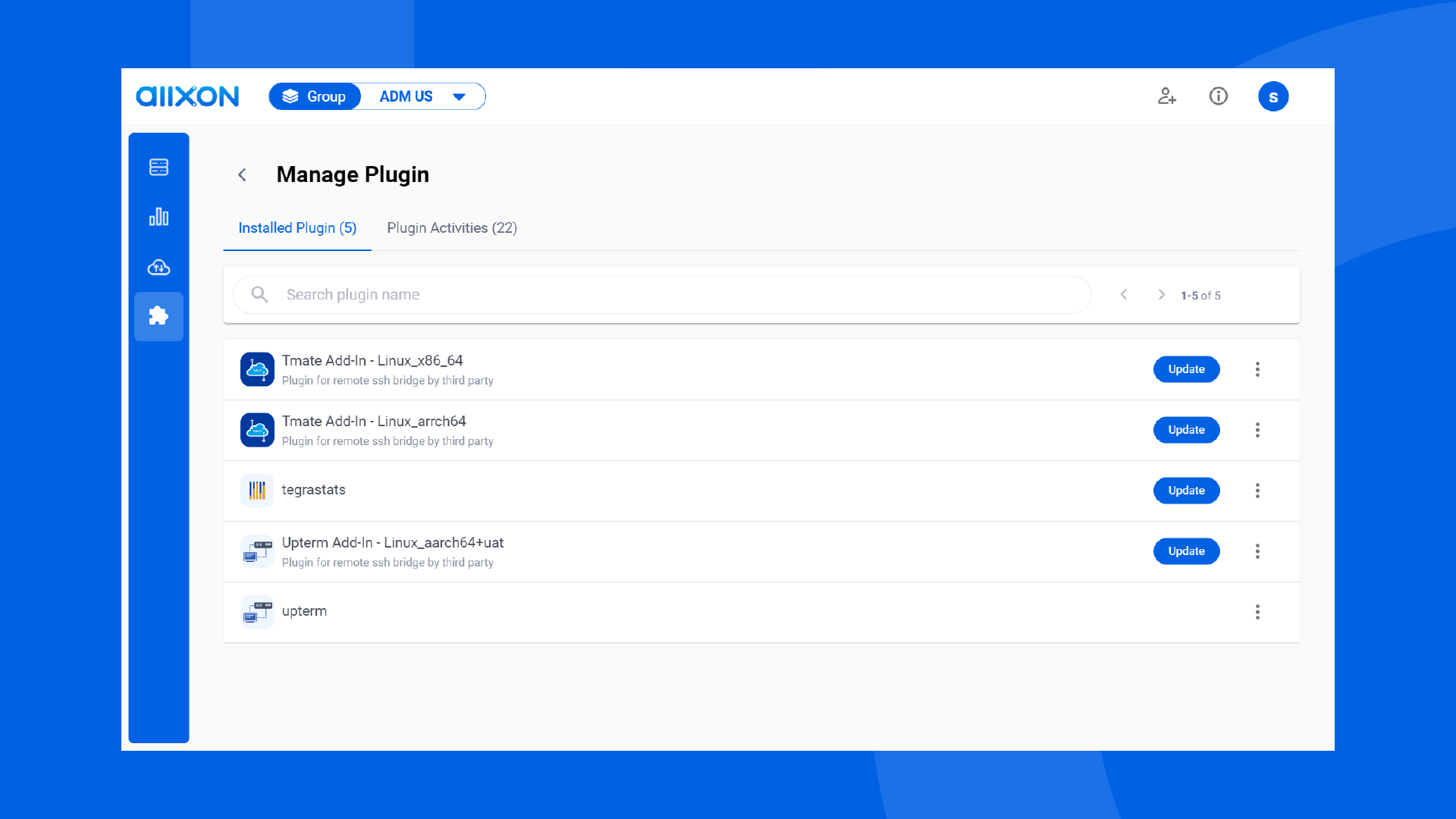Click the add user icon
The image size is (1456, 819).
[x=1166, y=96]
